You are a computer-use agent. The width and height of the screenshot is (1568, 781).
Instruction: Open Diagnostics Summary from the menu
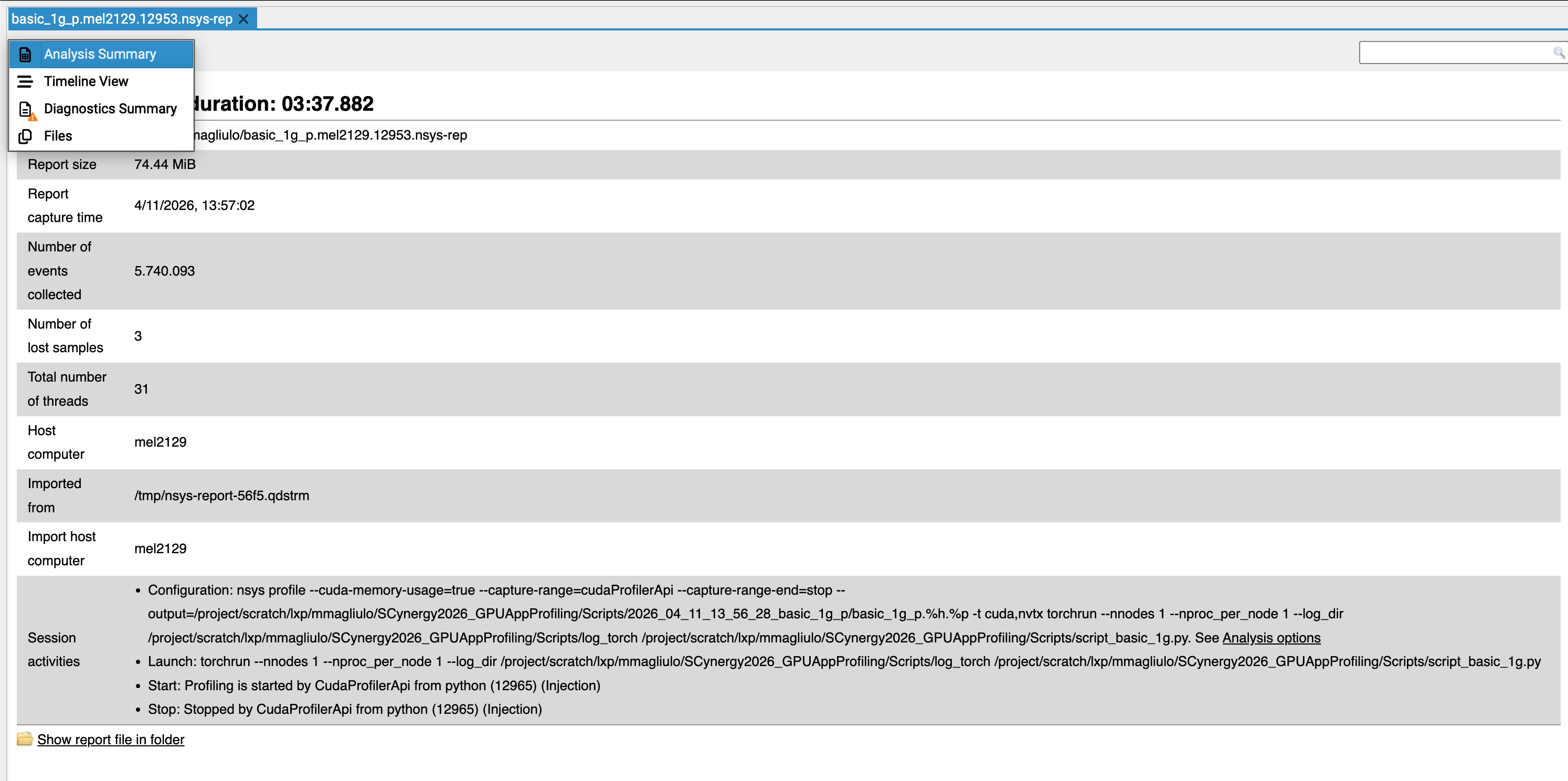tap(110, 109)
